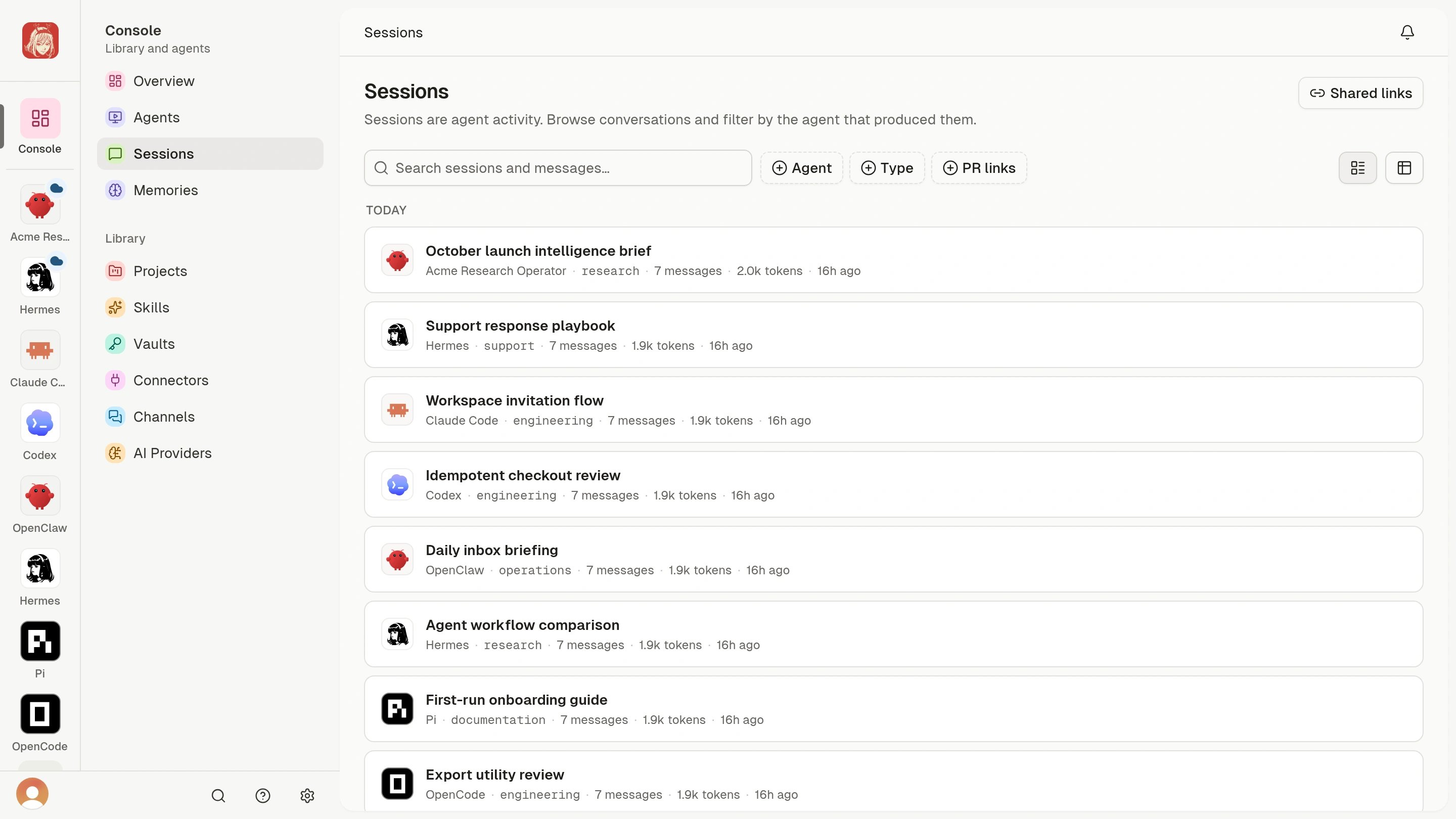Open Agent workflow comparison session
1456x819 pixels.
click(894, 634)
